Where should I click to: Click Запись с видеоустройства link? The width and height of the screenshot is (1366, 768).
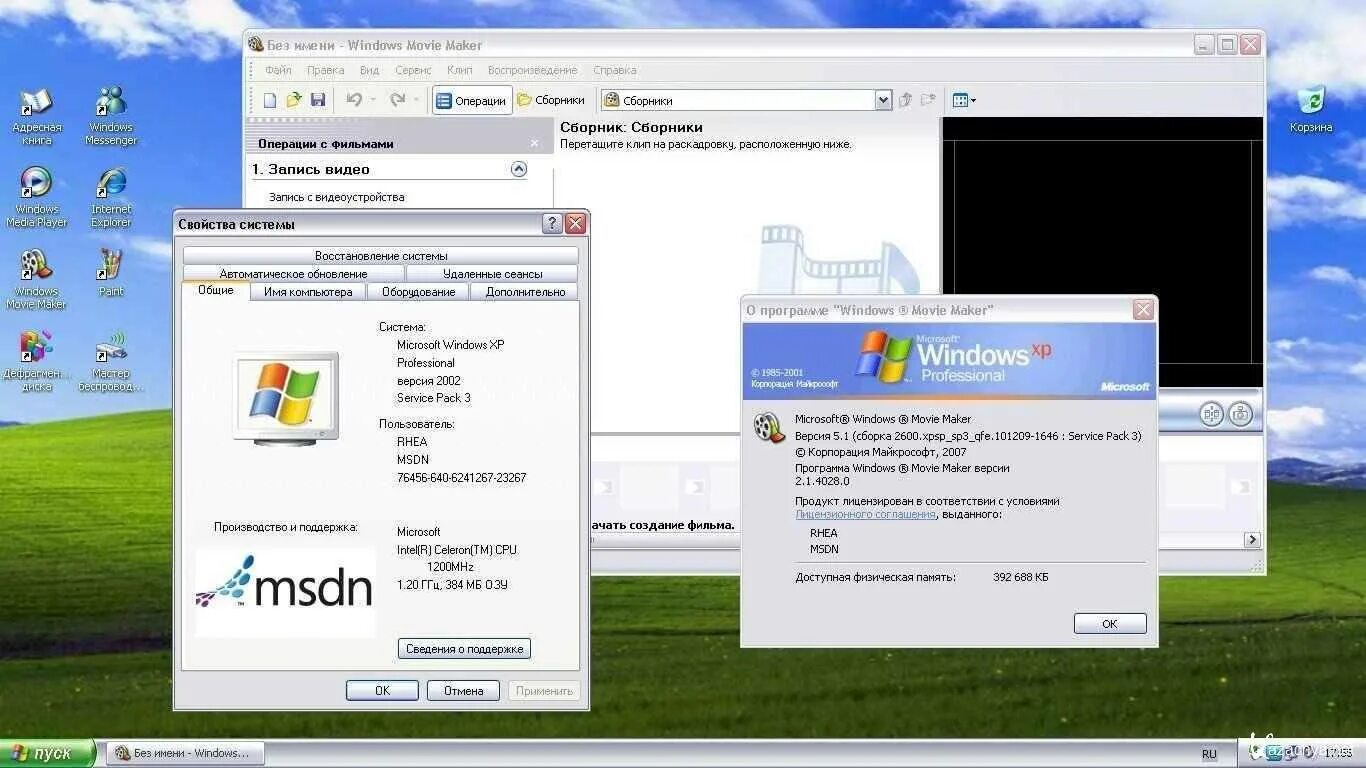[336, 197]
